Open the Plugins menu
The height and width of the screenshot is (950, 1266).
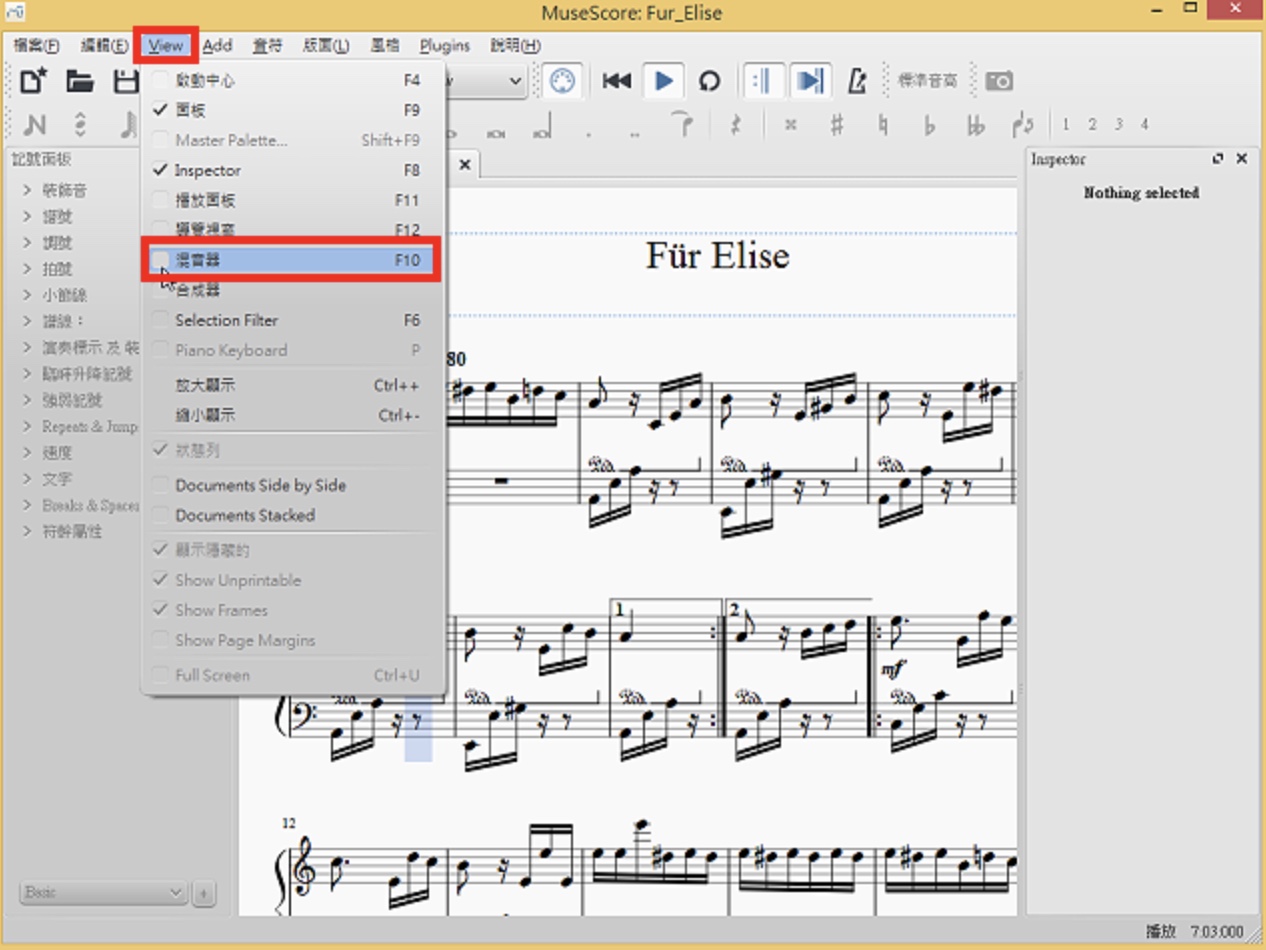(x=445, y=45)
